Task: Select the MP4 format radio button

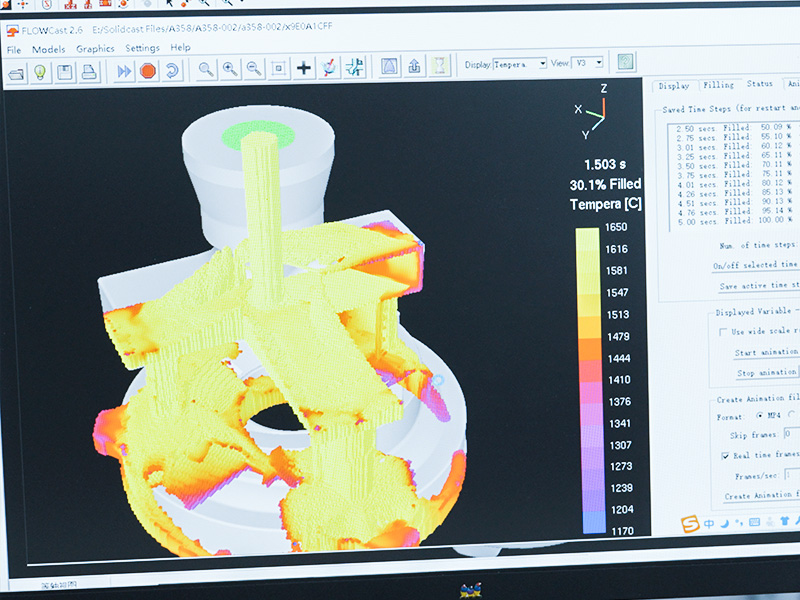Action: coord(760,415)
